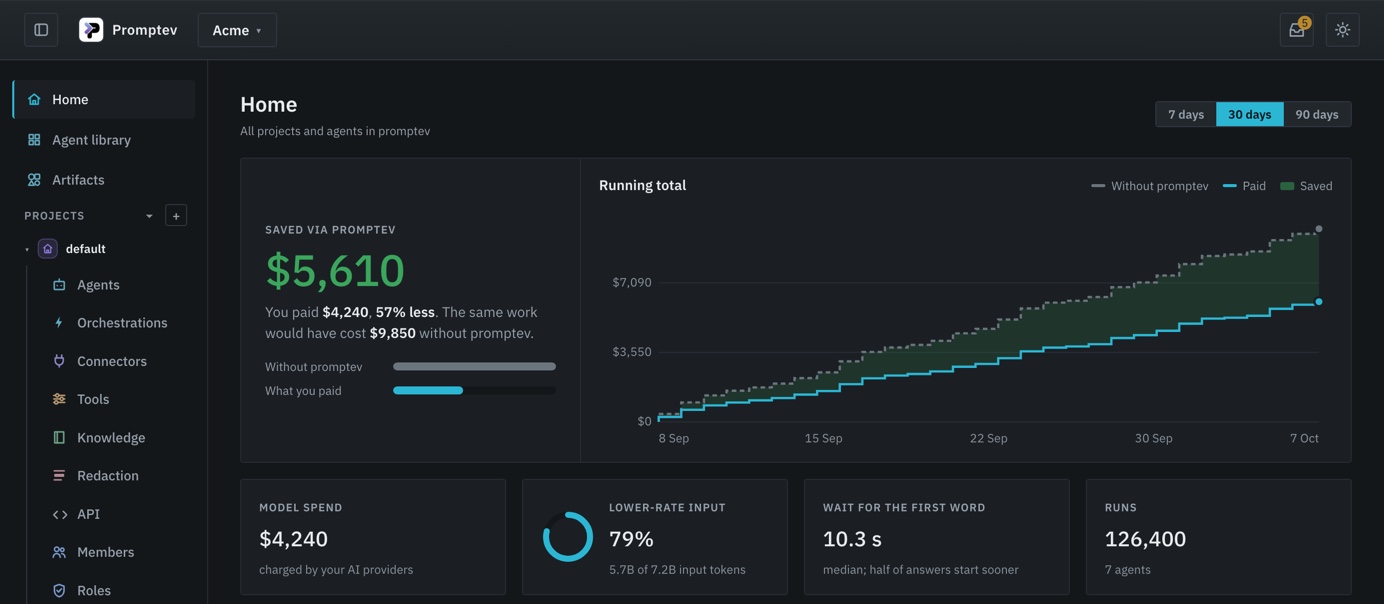Click the Artifacts icon
The width and height of the screenshot is (1384, 604).
[34, 180]
